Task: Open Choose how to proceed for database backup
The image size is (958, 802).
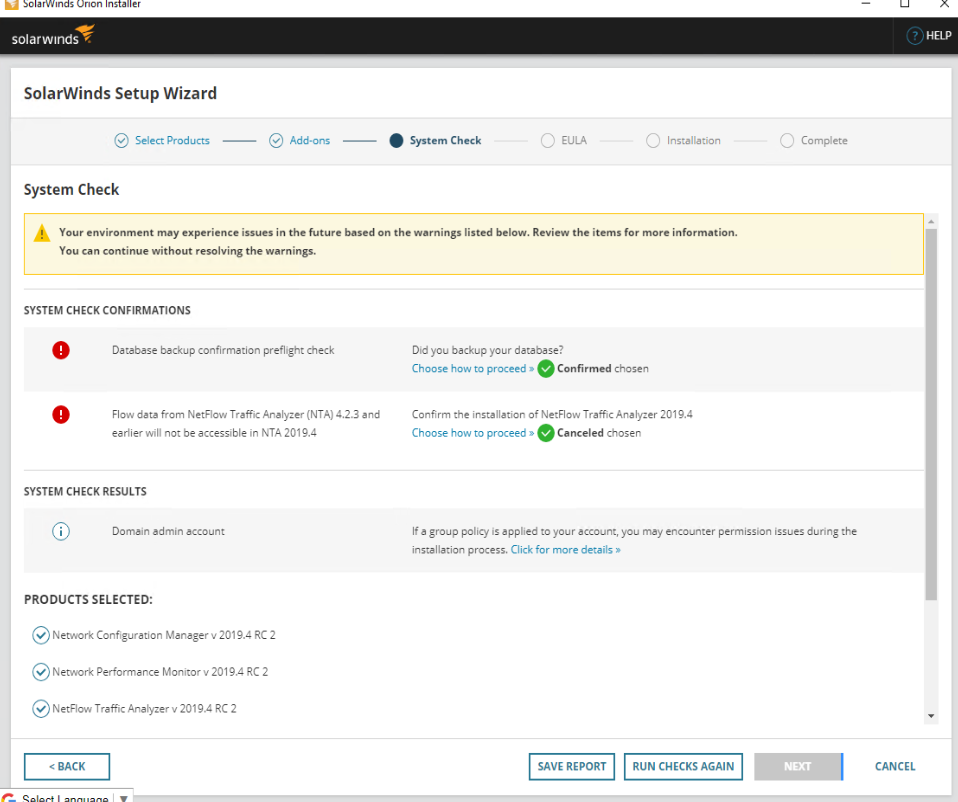Action: coord(473,369)
